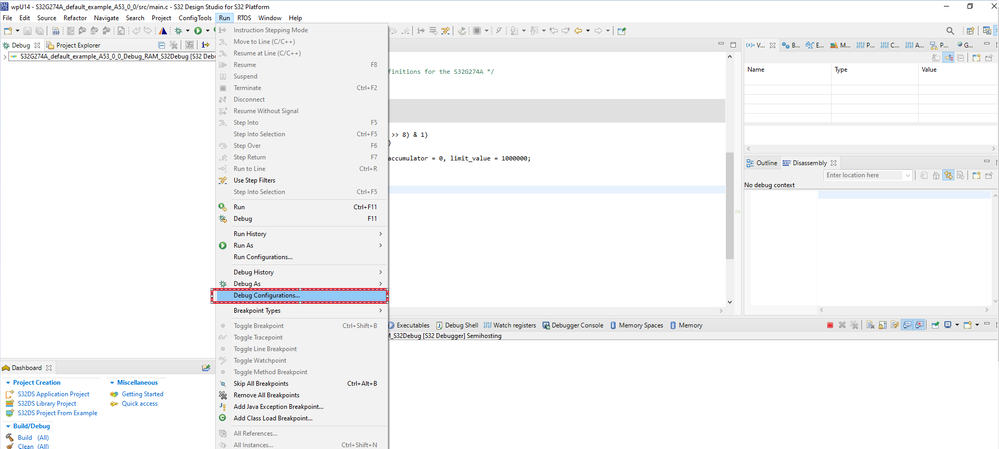This screenshot has width=999, height=449.
Task: Click the S32DS Application Project icon
Action: [x=10, y=394]
